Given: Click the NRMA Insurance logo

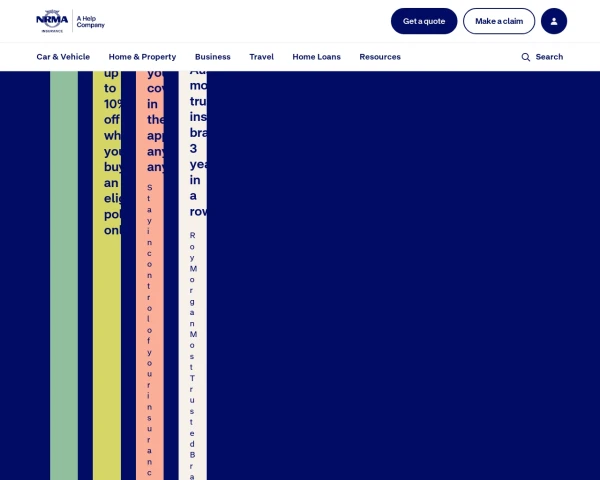Looking at the screenshot, I should 52,21.
